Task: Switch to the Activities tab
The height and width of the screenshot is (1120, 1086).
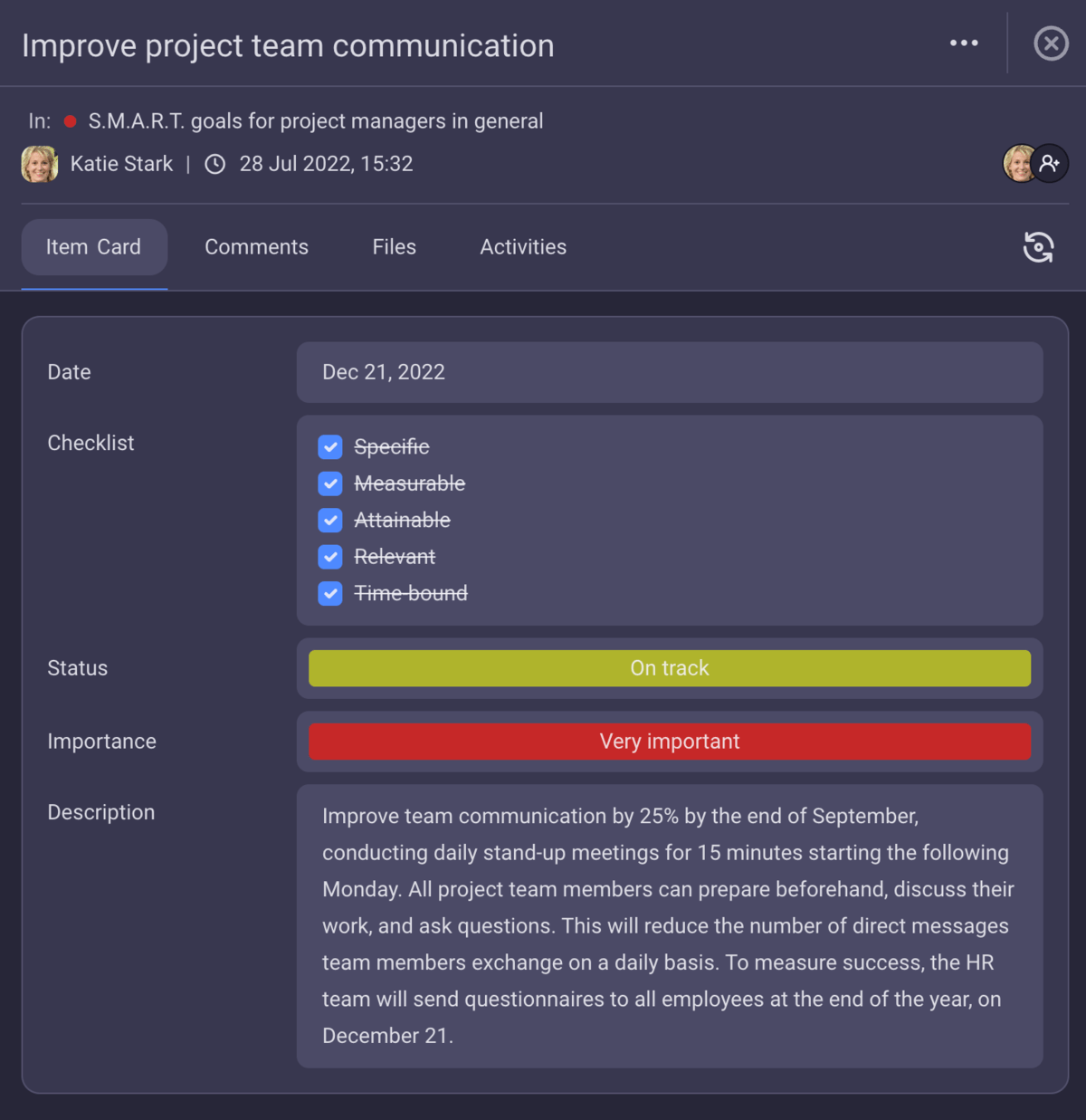Action: tap(522, 246)
